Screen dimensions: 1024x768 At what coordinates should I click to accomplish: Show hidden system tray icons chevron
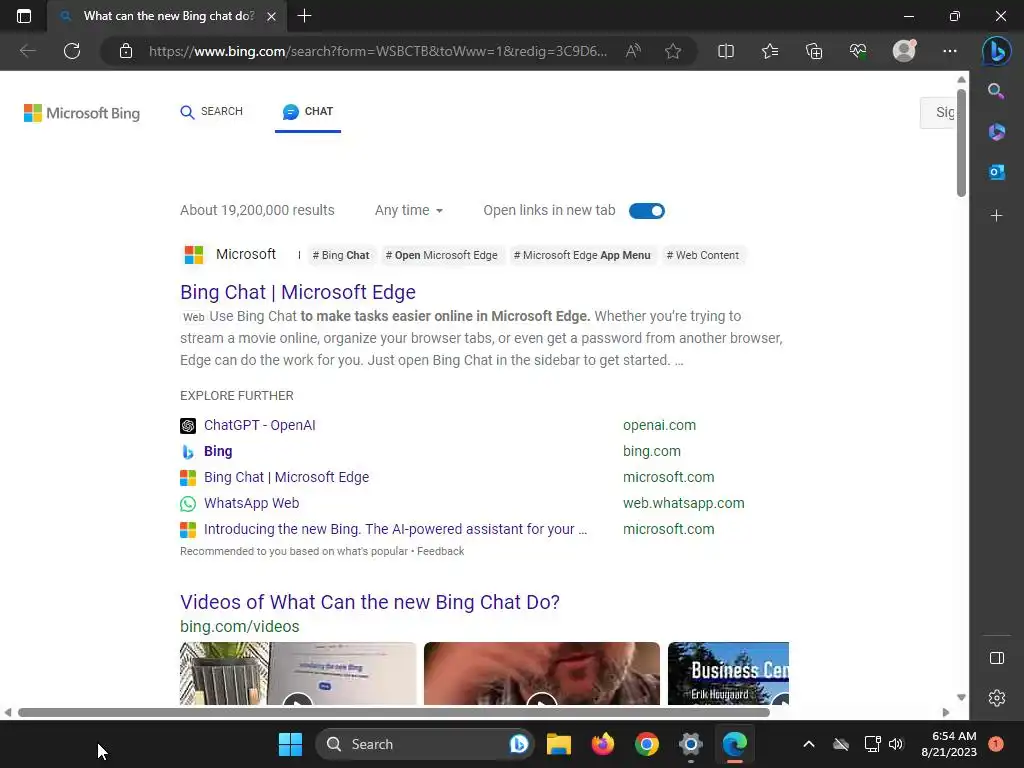[808, 744]
